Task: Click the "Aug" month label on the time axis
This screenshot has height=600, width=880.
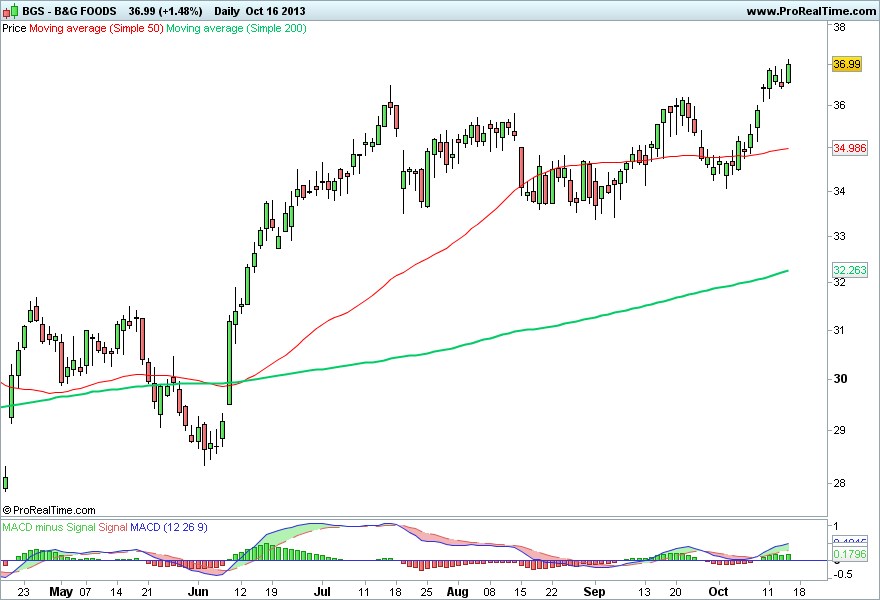Action: tap(457, 592)
